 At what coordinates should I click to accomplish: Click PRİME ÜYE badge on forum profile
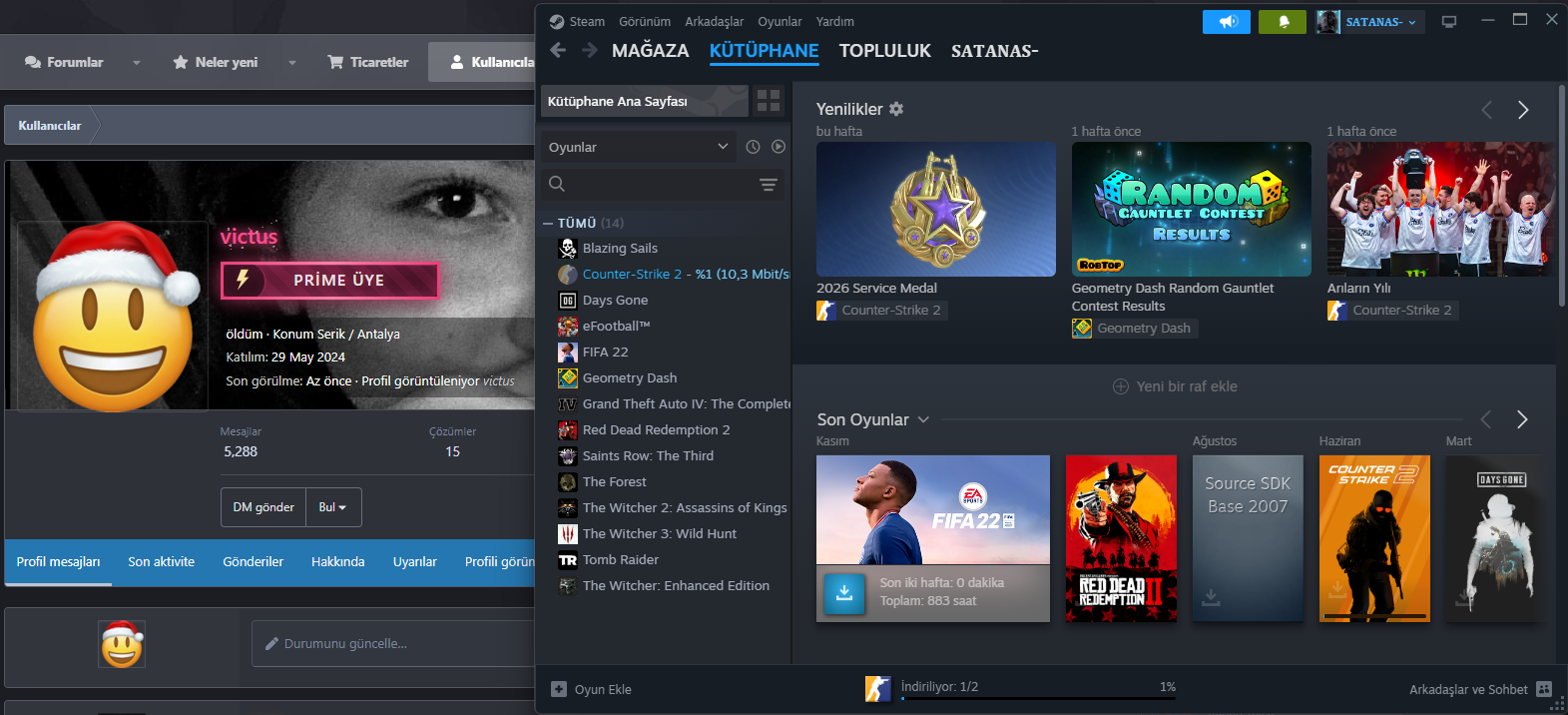pyautogui.click(x=329, y=280)
